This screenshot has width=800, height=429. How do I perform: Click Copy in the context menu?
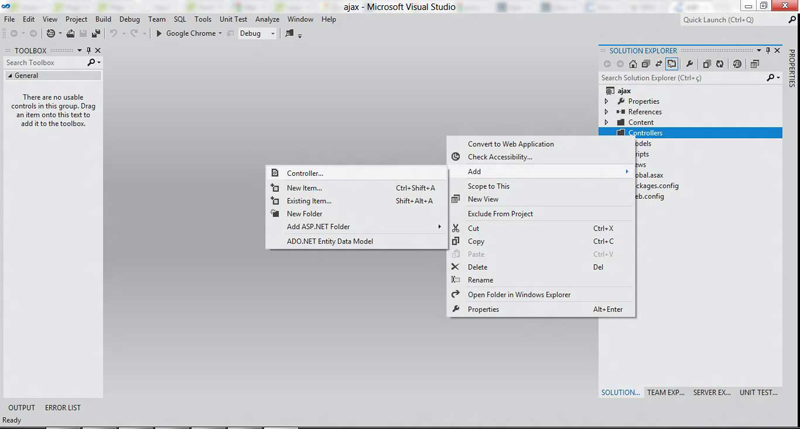541,241
